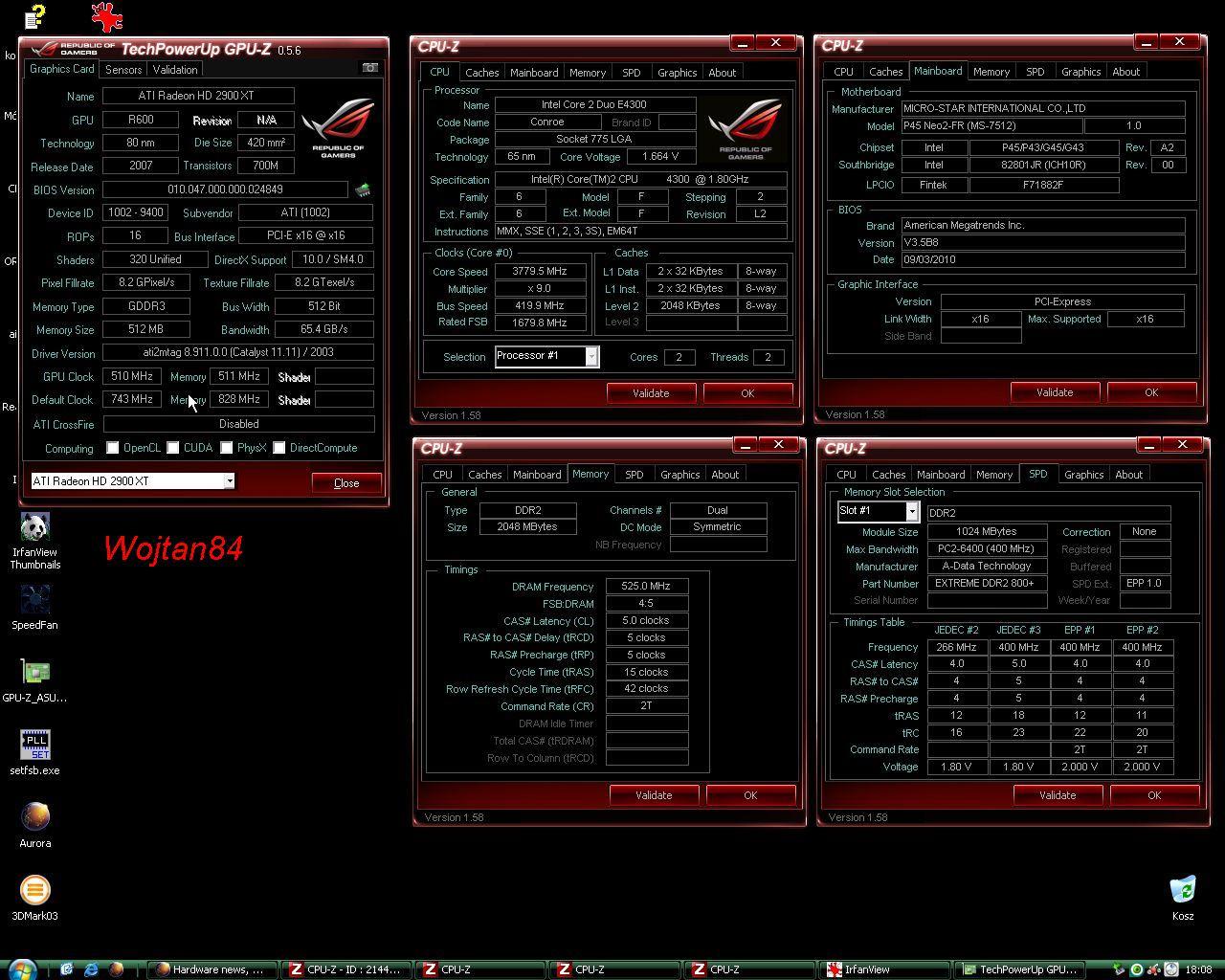
Task: Click the BIOS Version field in GPU-Z
Action: pos(225,189)
